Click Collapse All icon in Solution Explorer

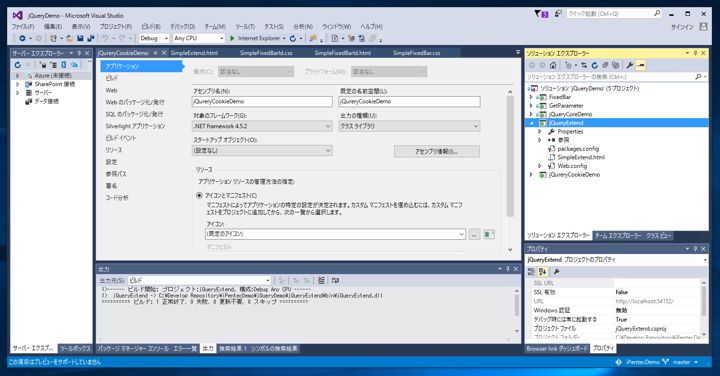(605, 65)
